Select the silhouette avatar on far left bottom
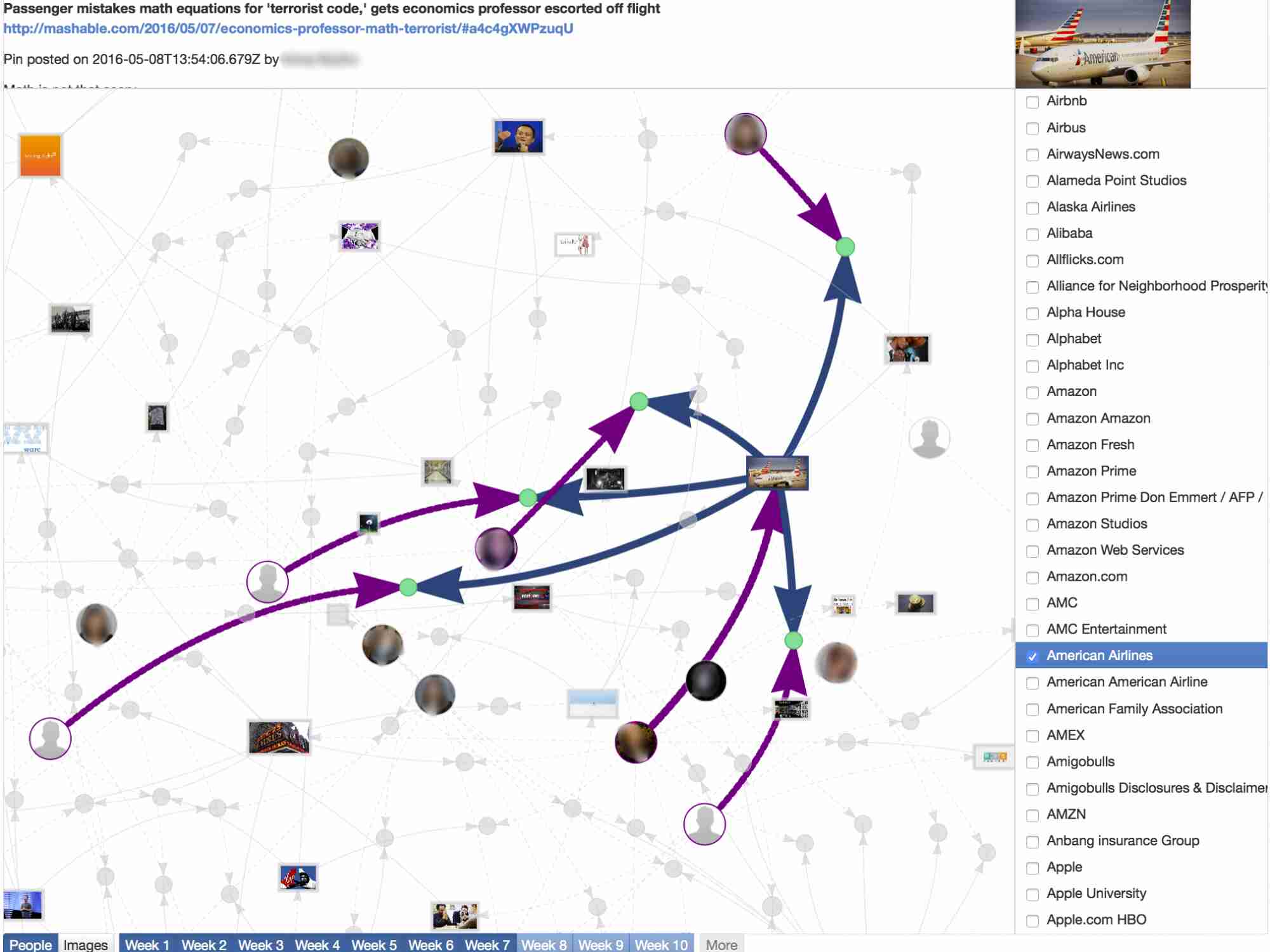 tap(50, 738)
